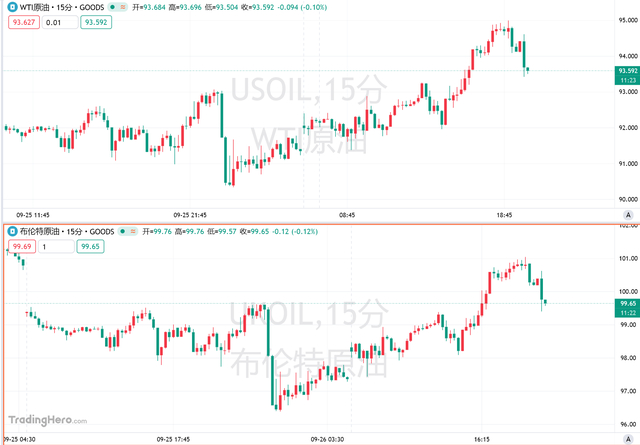
Task: Click the 99.65 current price label on axis
Action: [x=627, y=303]
